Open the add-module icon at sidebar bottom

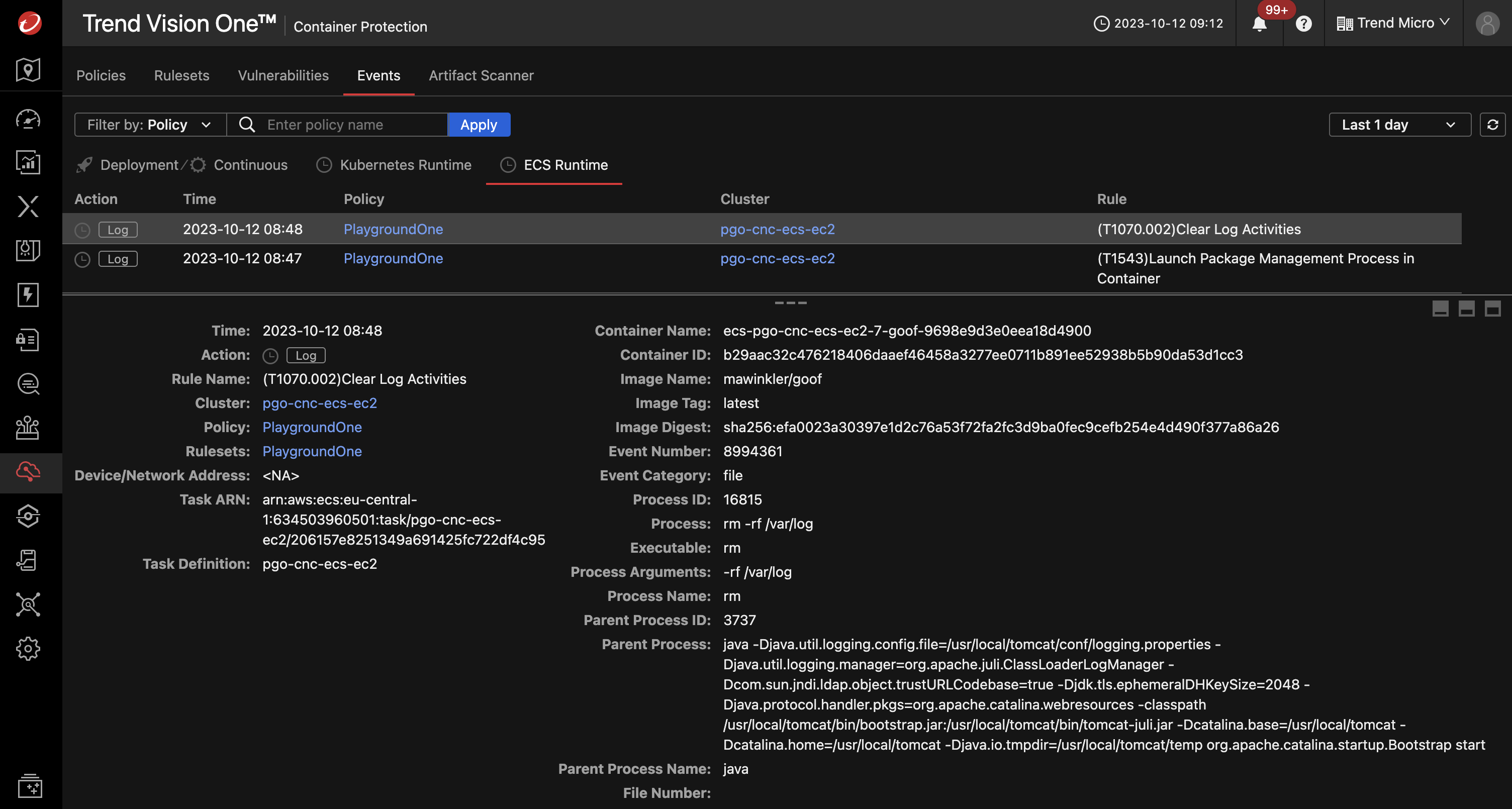point(29,785)
